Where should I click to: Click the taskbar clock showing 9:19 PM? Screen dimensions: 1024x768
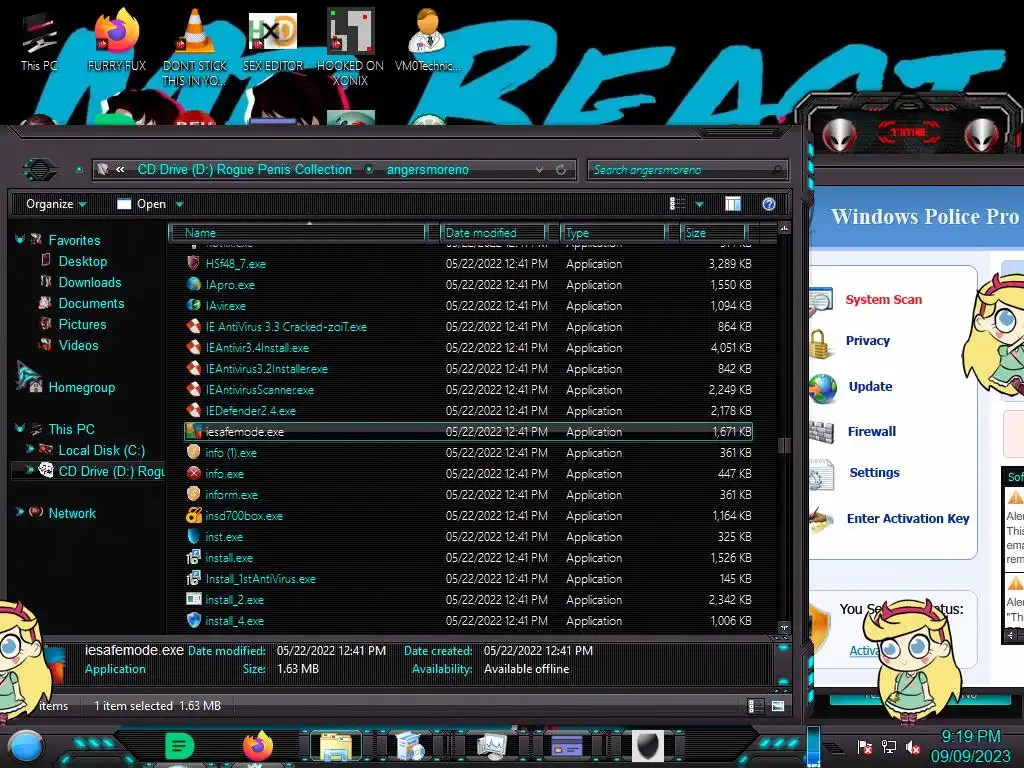tap(970, 746)
